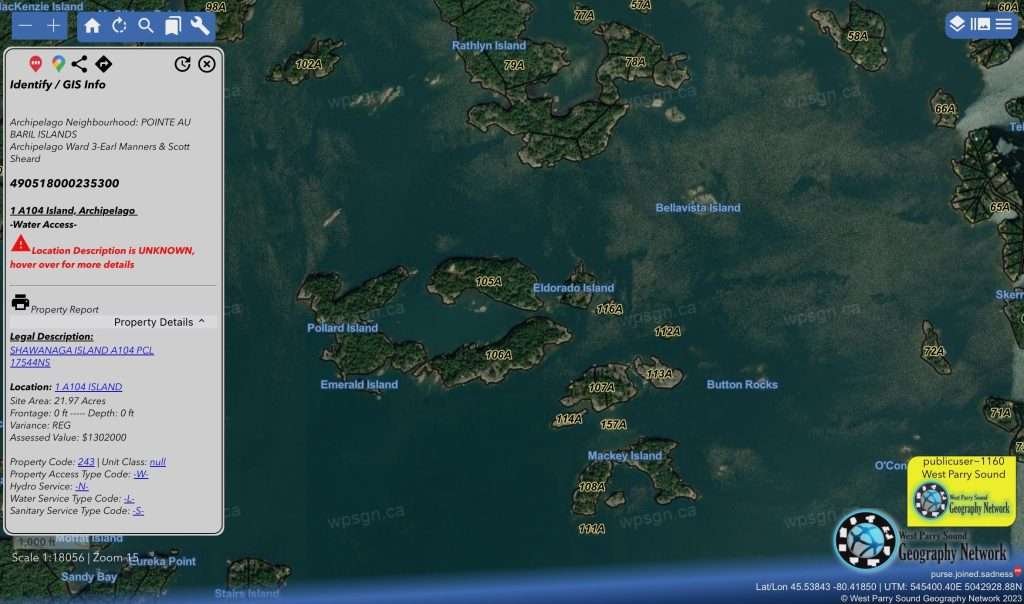1024x604 pixels.
Task: Click the Location 1 A104 ISLAND link
Action: 88,387
